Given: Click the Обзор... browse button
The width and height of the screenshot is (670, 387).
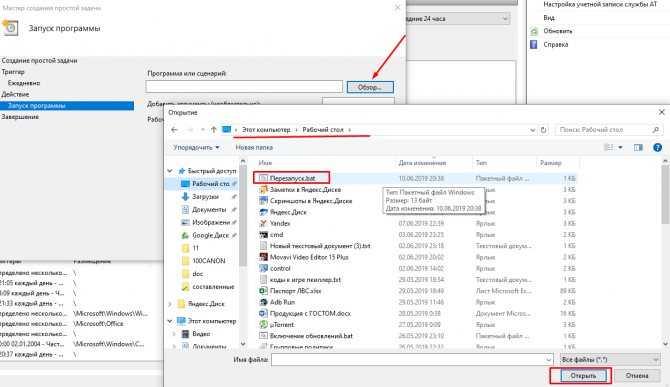Looking at the screenshot, I should (370, 87).
